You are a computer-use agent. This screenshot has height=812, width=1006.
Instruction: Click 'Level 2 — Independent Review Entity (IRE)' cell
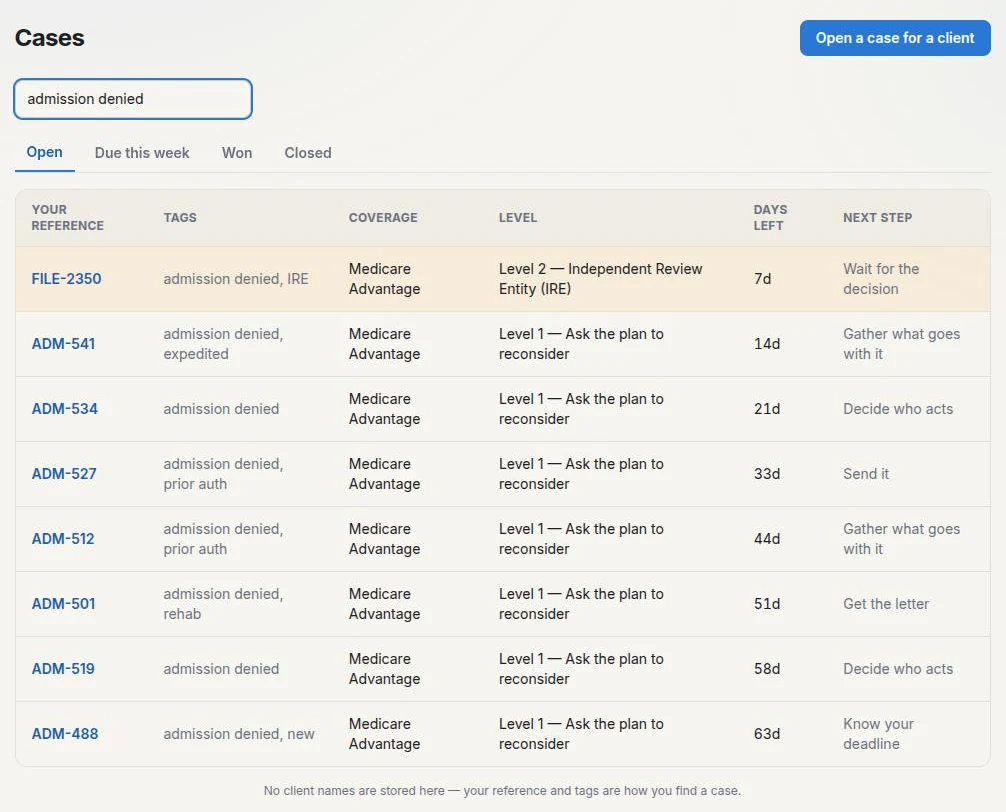click(x=601, y=279)
